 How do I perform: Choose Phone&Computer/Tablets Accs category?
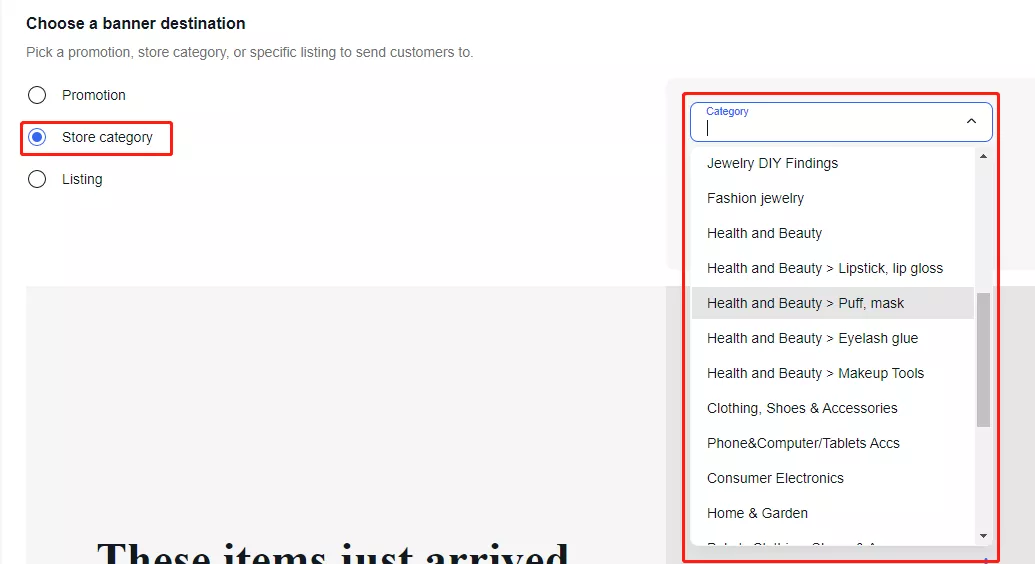point(803,443)
